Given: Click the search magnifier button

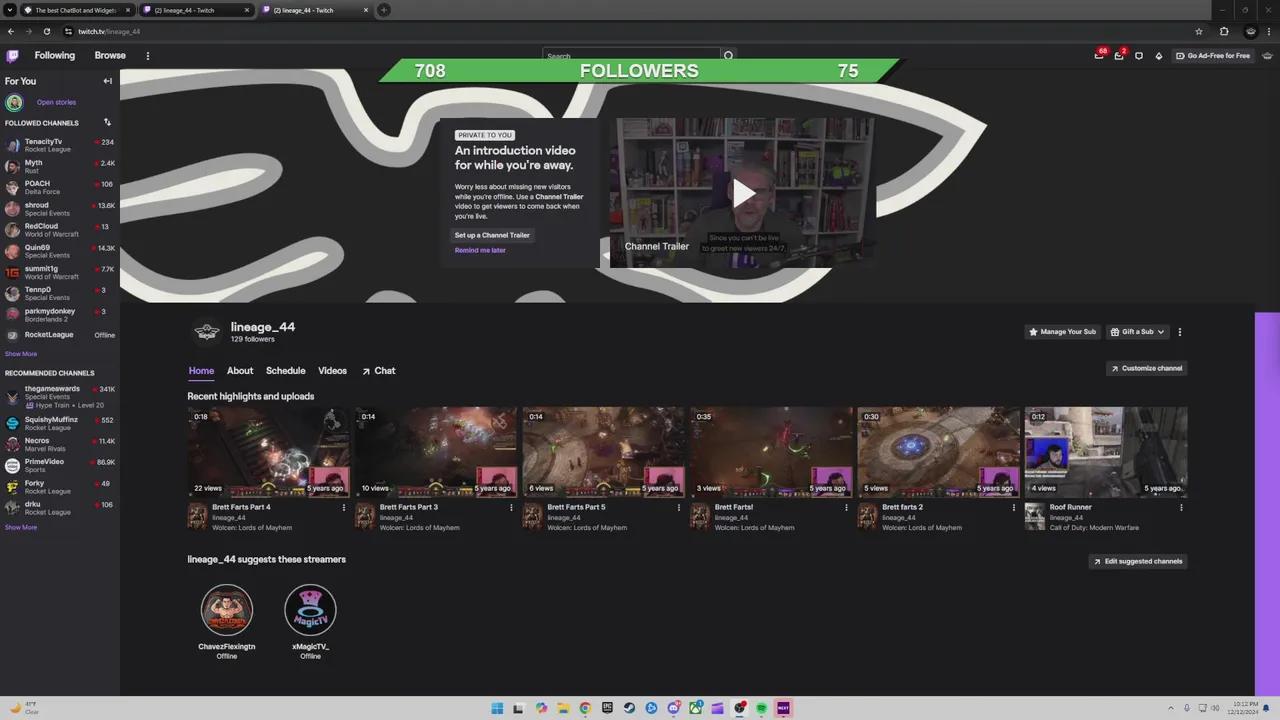Looking at the screenshot, I should pos(728,56).
